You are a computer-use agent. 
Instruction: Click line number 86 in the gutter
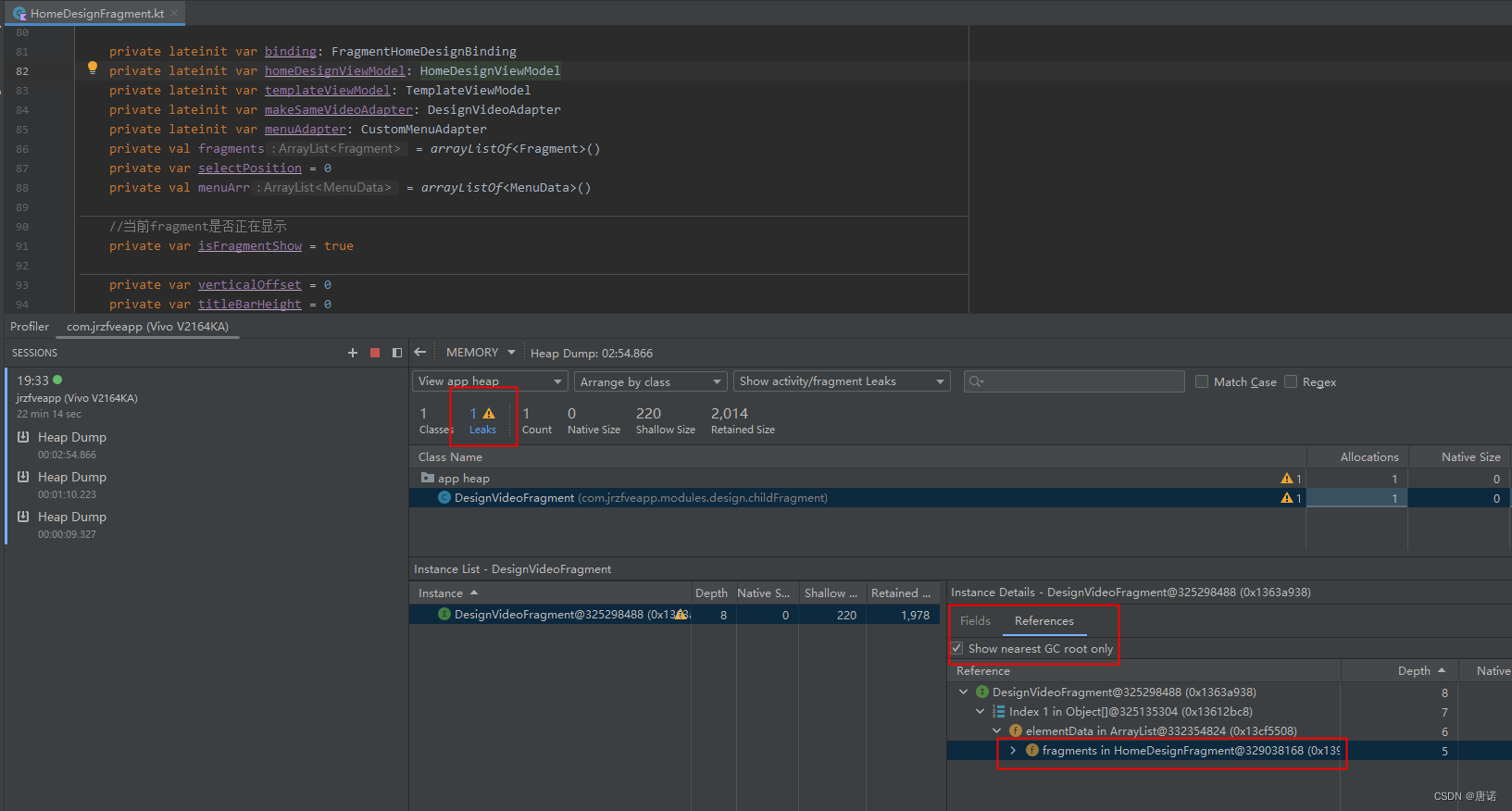[x=22, y=148]
